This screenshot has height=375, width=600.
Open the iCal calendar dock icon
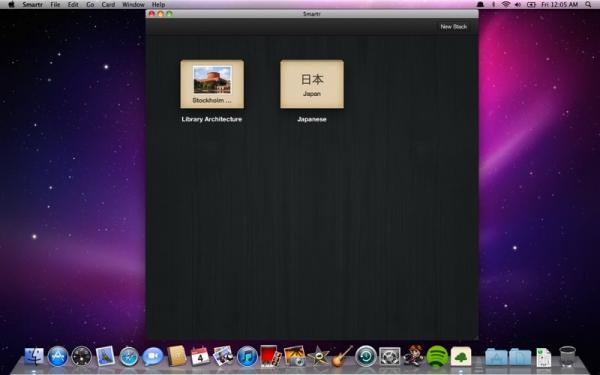coord(200,357)
